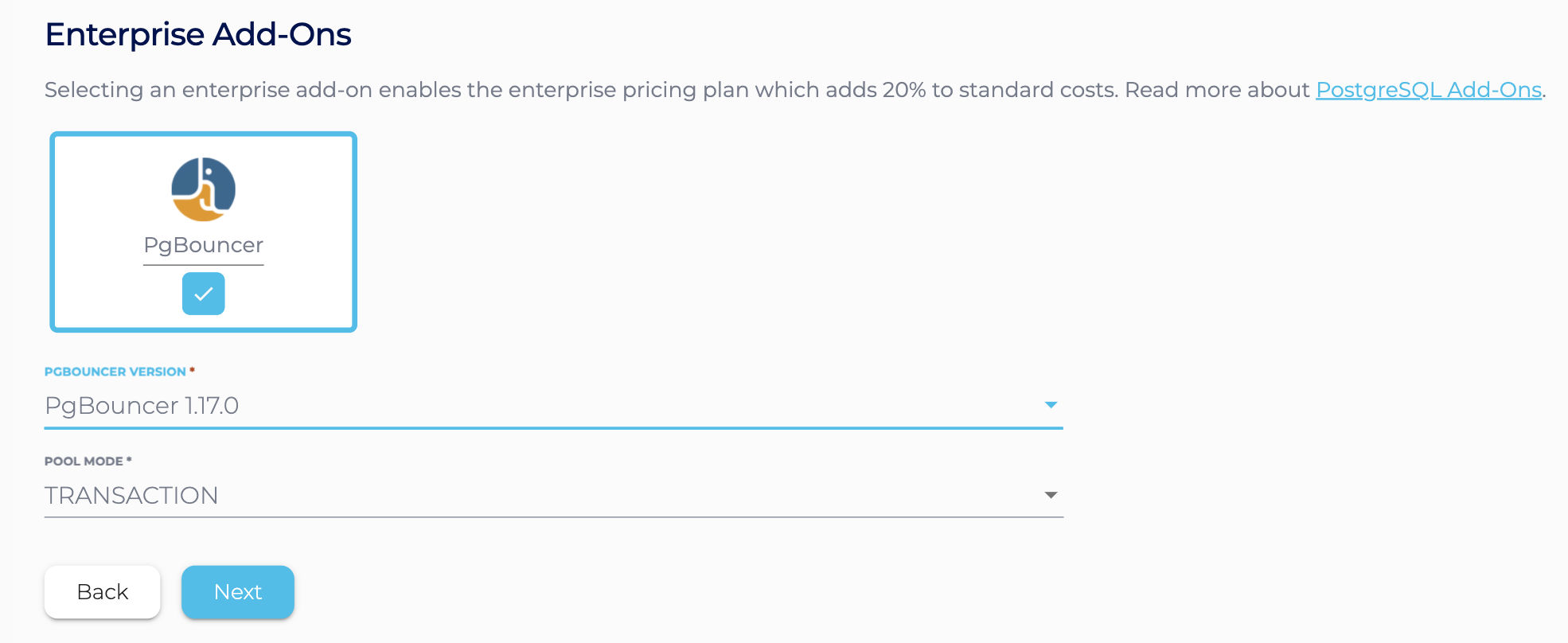
Task: Click the underline beneath the PgBouncer label
Action: pyautogui.click(x=203, y=264)
